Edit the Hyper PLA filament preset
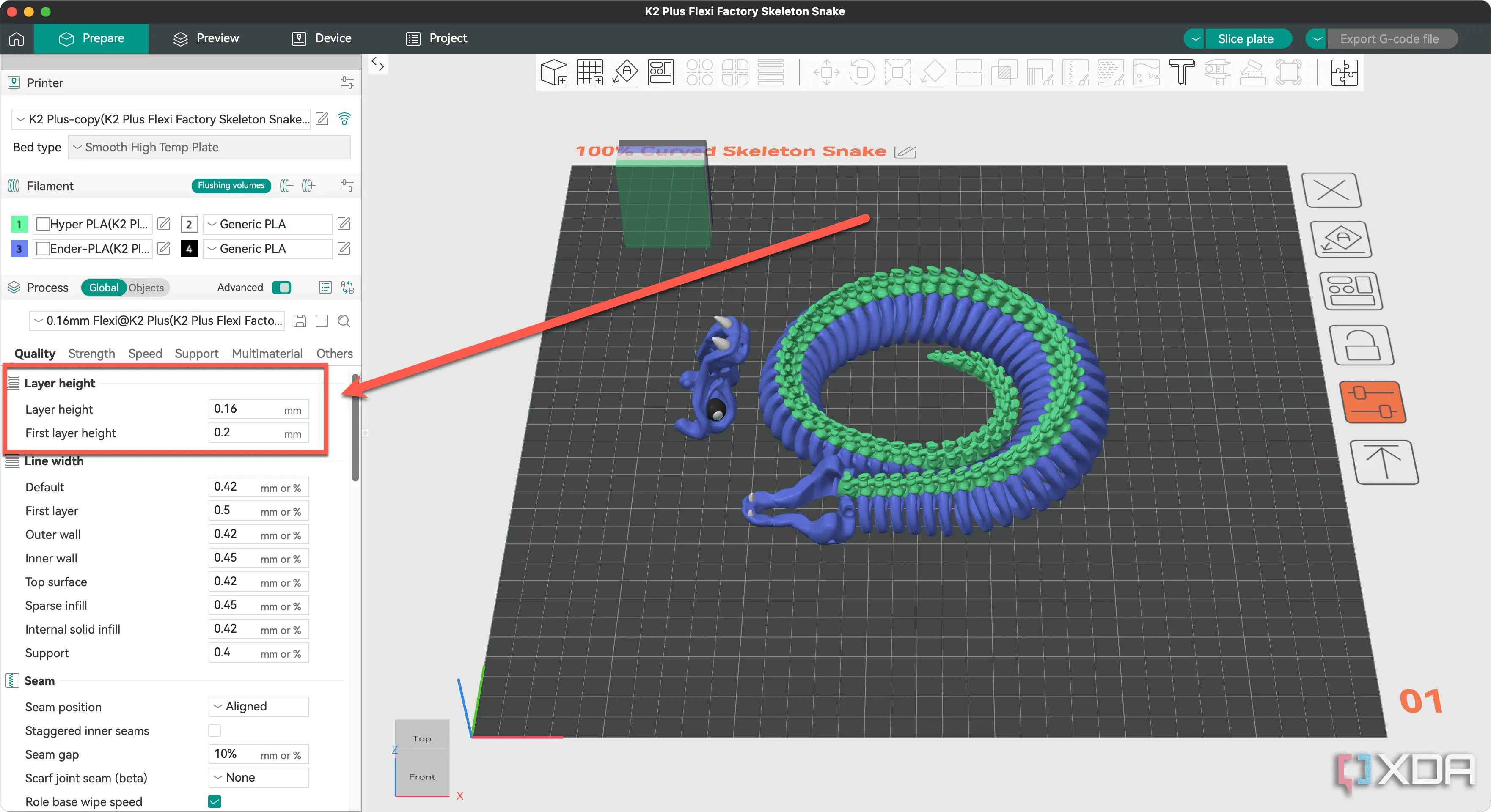This screenshot has width=1491, height=812. 165,224
